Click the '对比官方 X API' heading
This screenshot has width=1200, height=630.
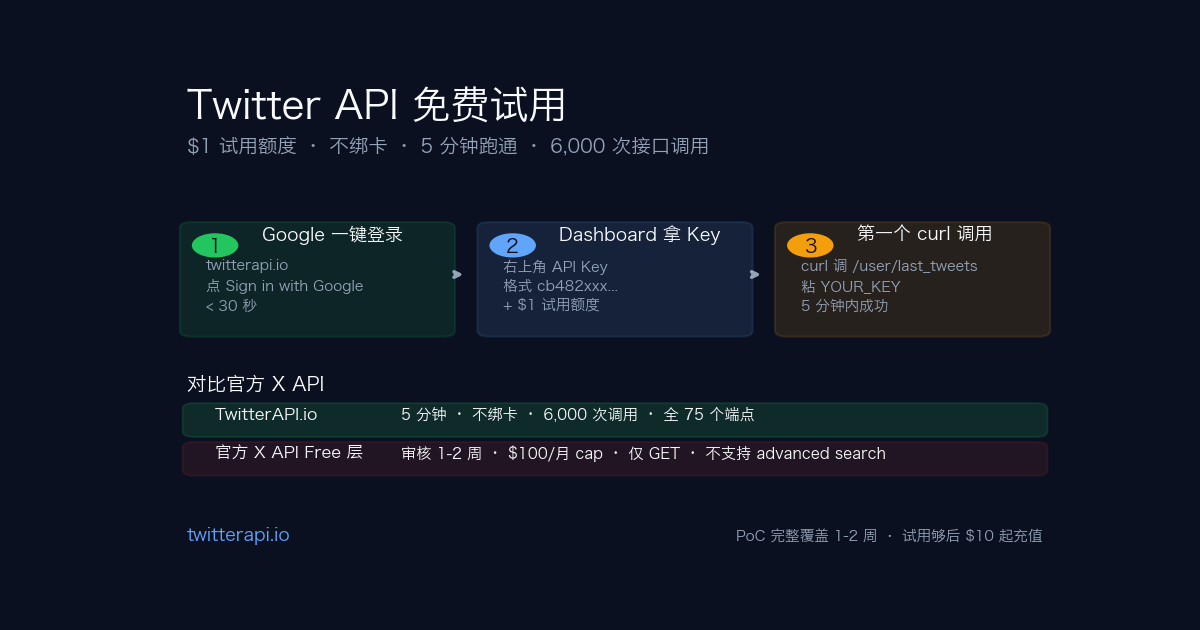click(x=256, y=384)
